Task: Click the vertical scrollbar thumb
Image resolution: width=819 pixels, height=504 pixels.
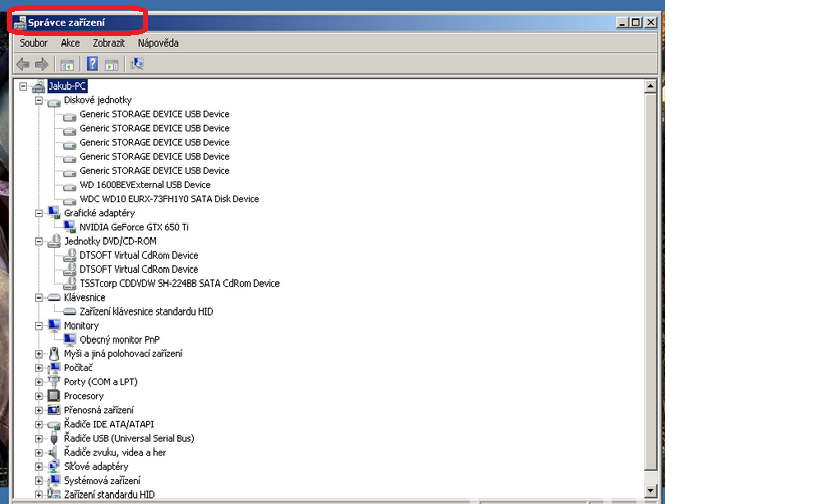Action: [x=650, y=282]
